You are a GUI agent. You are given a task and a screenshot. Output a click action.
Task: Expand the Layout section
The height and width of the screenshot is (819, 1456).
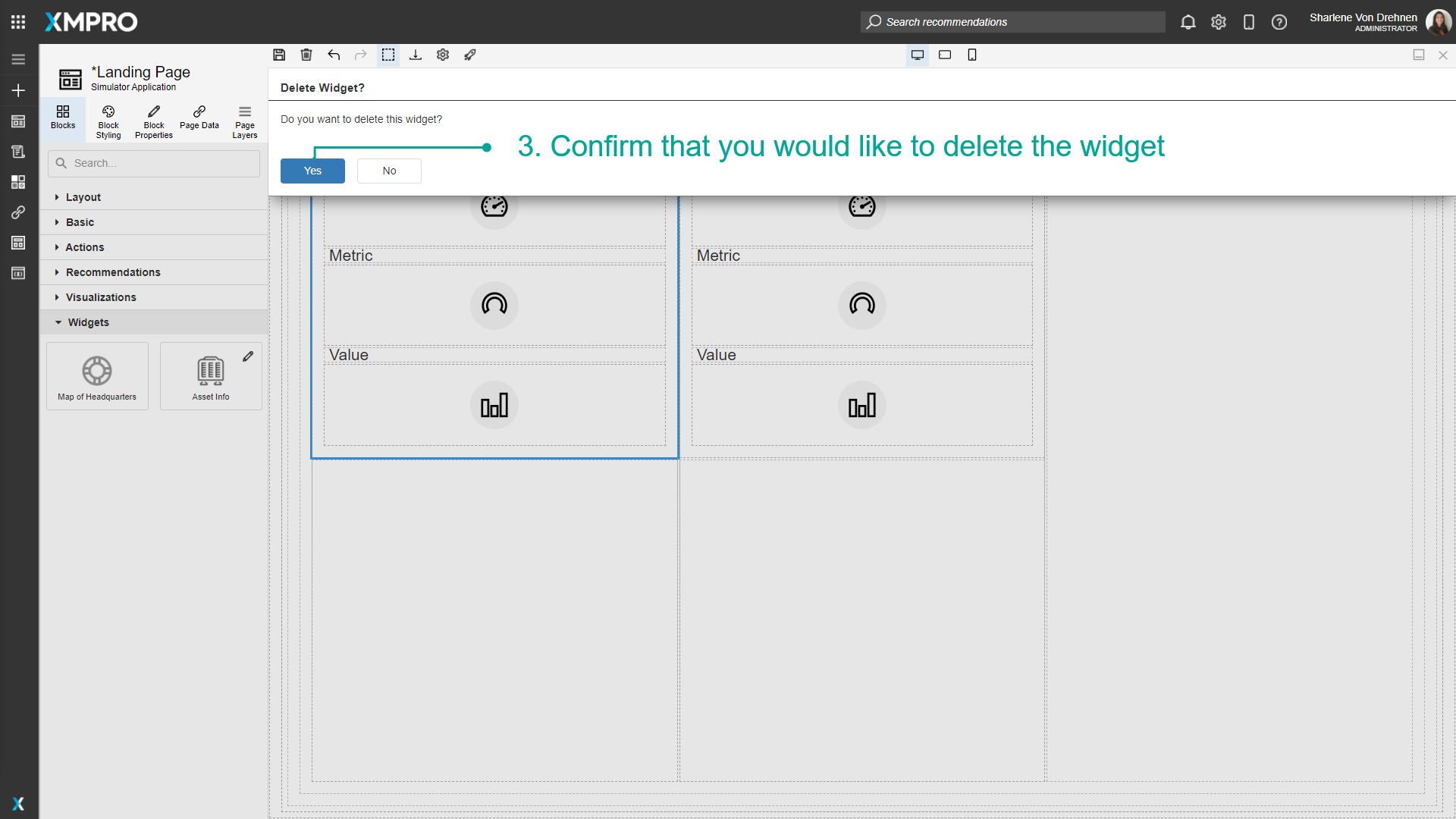click(x=83, y=197)
